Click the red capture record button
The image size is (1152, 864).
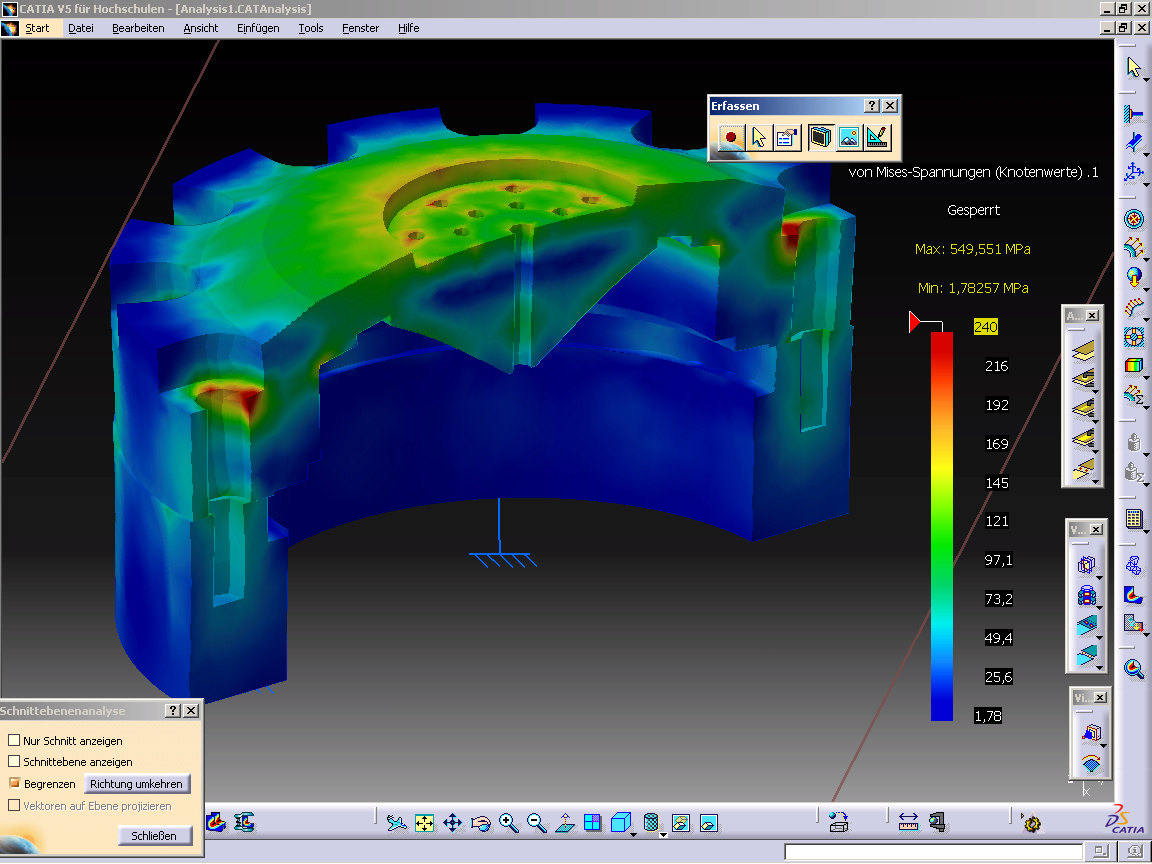coord(730,137)
